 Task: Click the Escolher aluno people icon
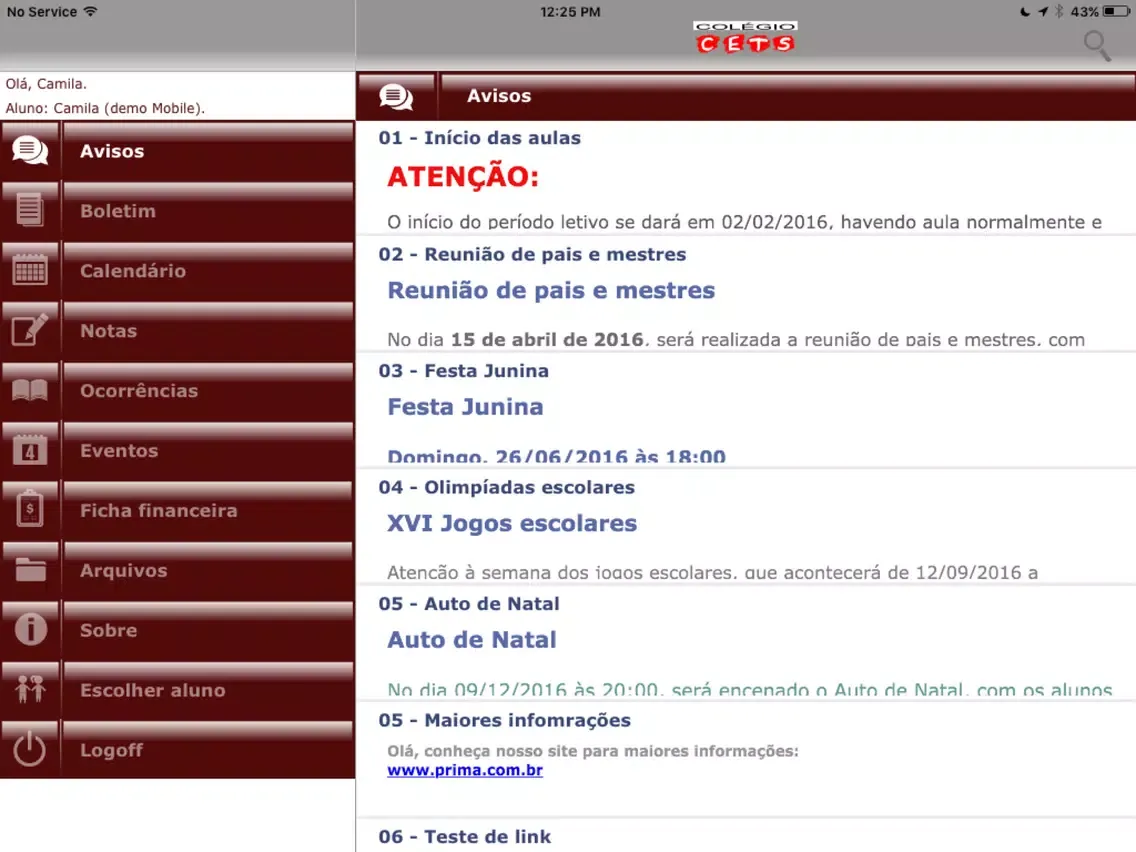[x=30, y=689]
